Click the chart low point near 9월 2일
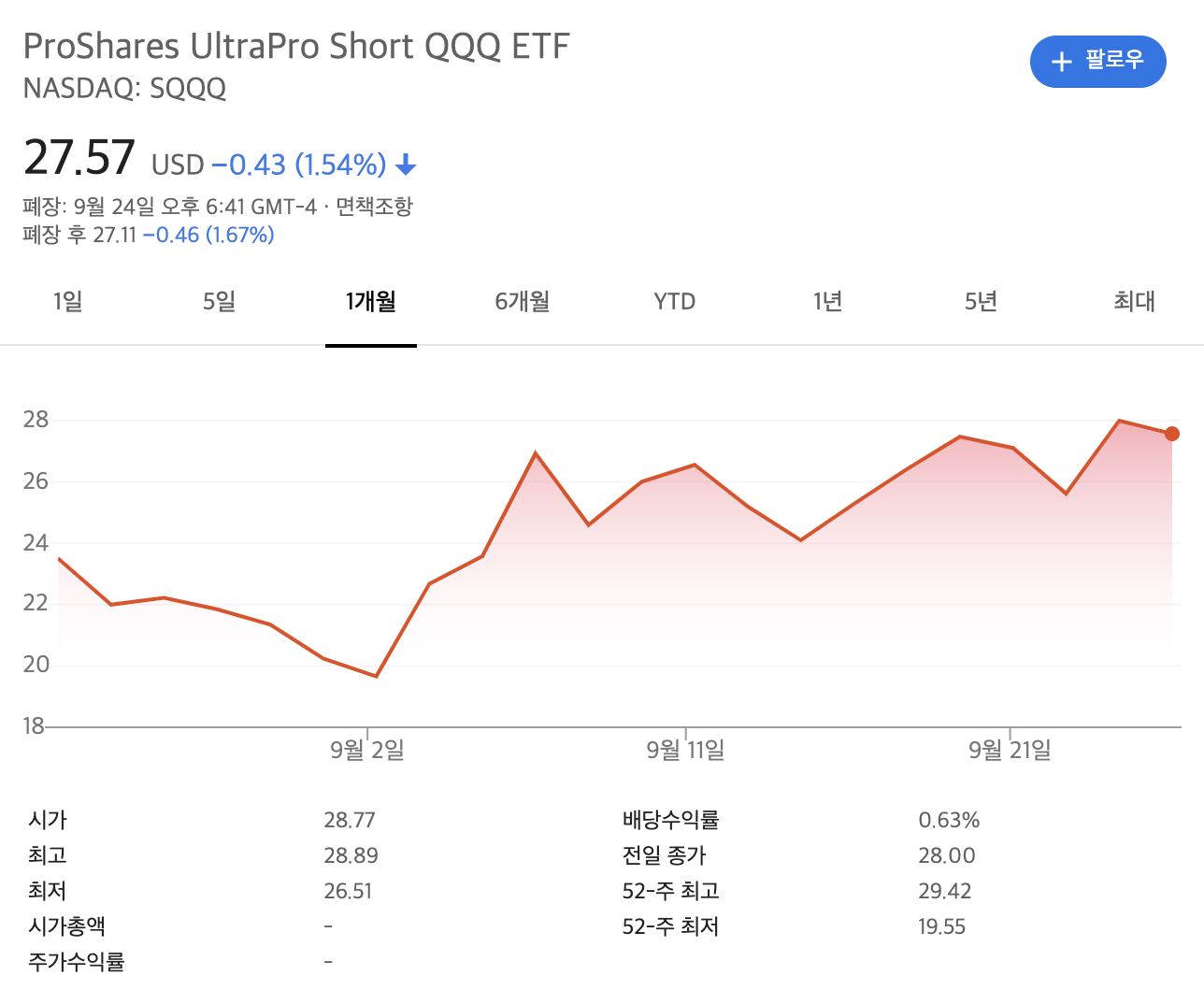 376,676
